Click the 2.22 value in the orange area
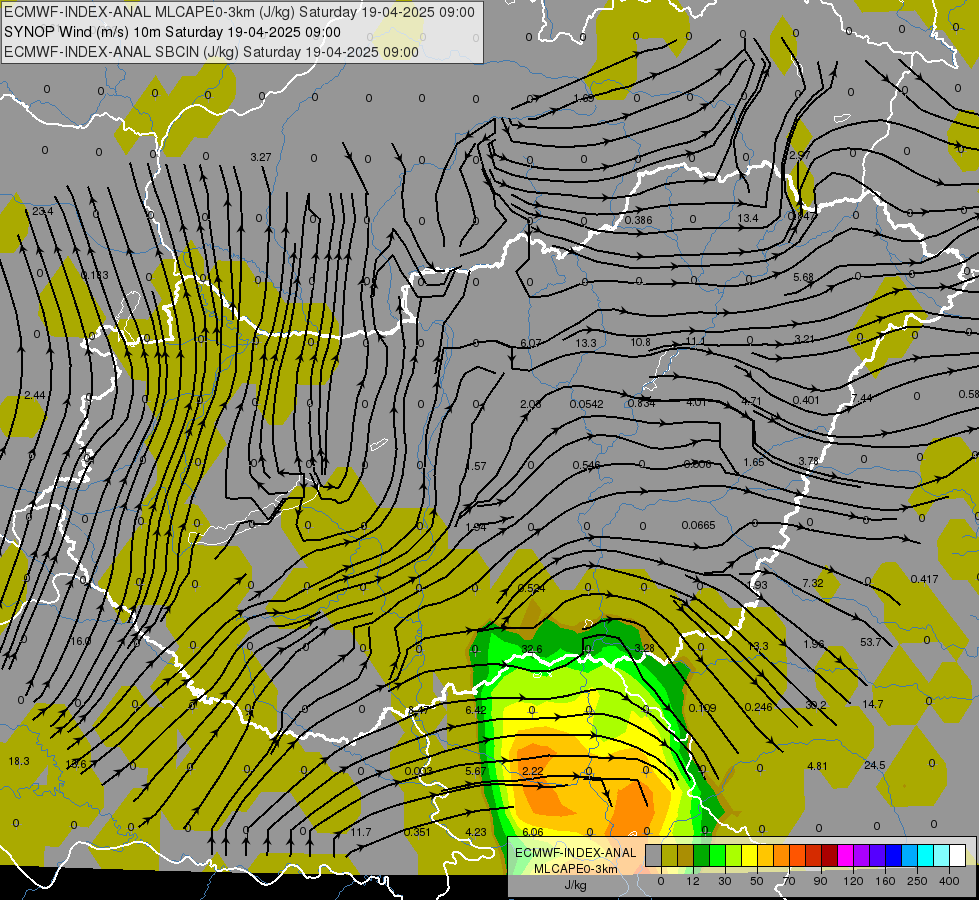Screen dimensions: 979x900 click(x=533, y=771)
